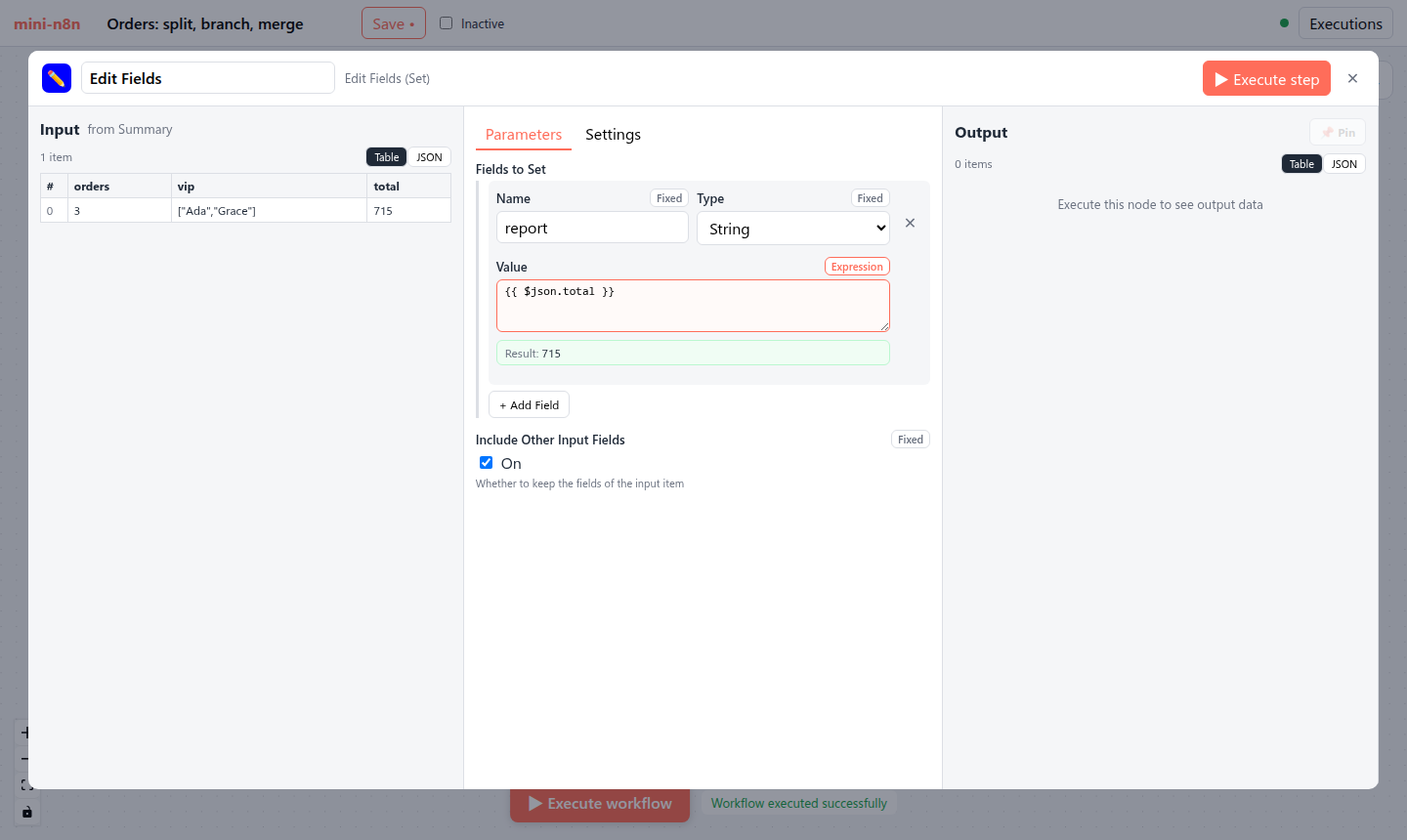This screenshot has height=840, width=1407.
Task: Open the Executions view
Action: click(x=1345, y=23)
